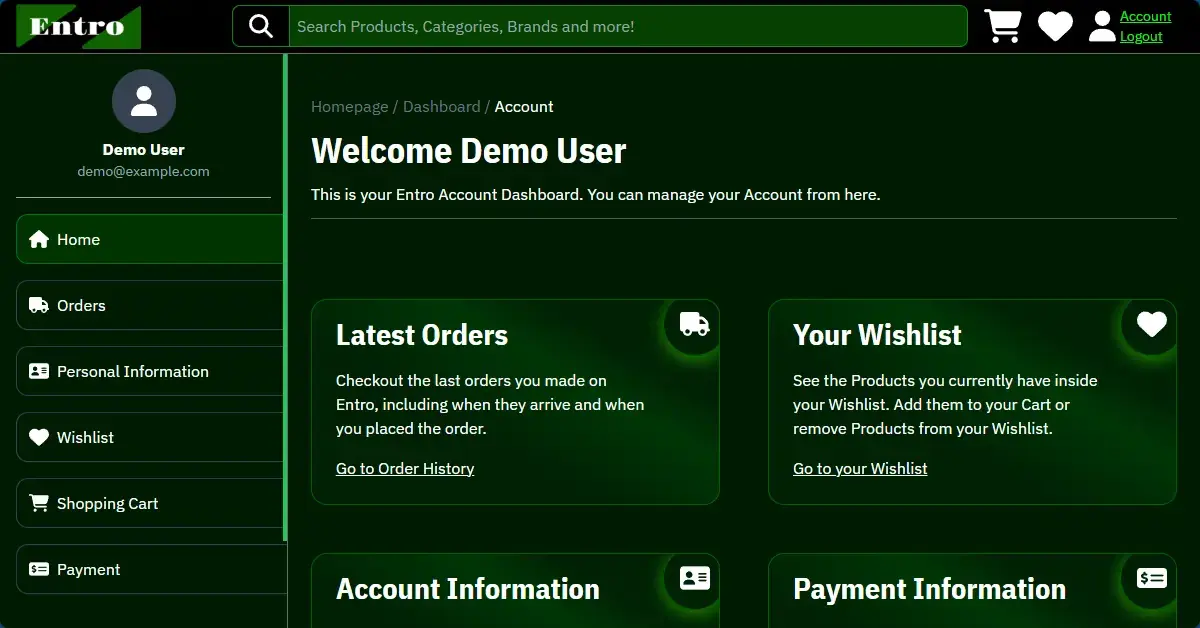Open the shopping cart icon in the header
Screen dimensions: 1200x628
[x=1003, y=25]
